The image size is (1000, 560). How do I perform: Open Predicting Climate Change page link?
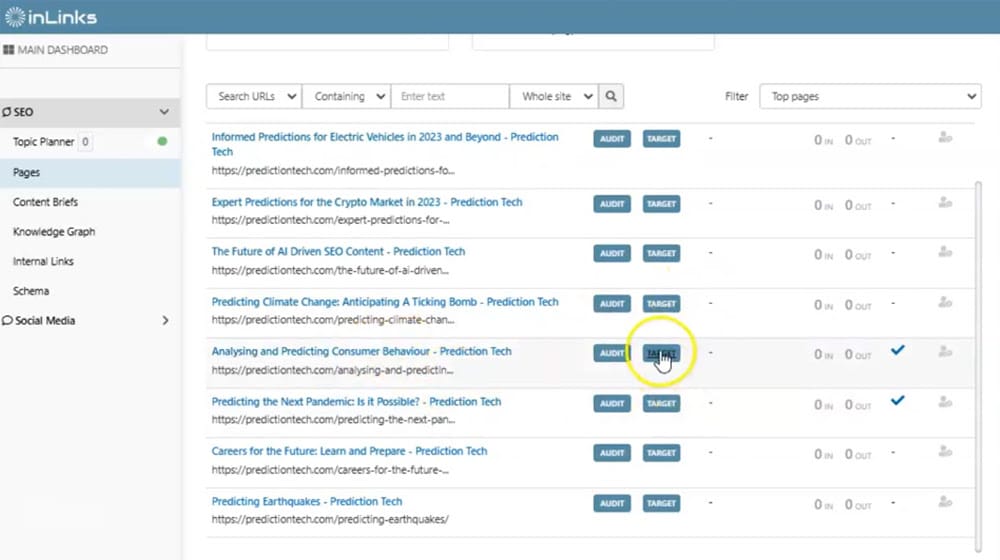click(x=385, y=302)
